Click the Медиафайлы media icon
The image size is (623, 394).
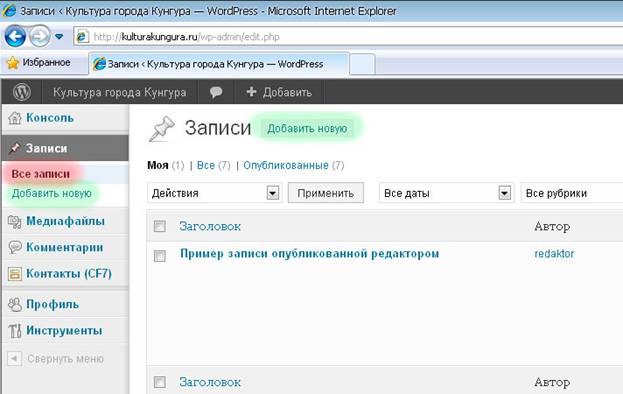[15, 221]
